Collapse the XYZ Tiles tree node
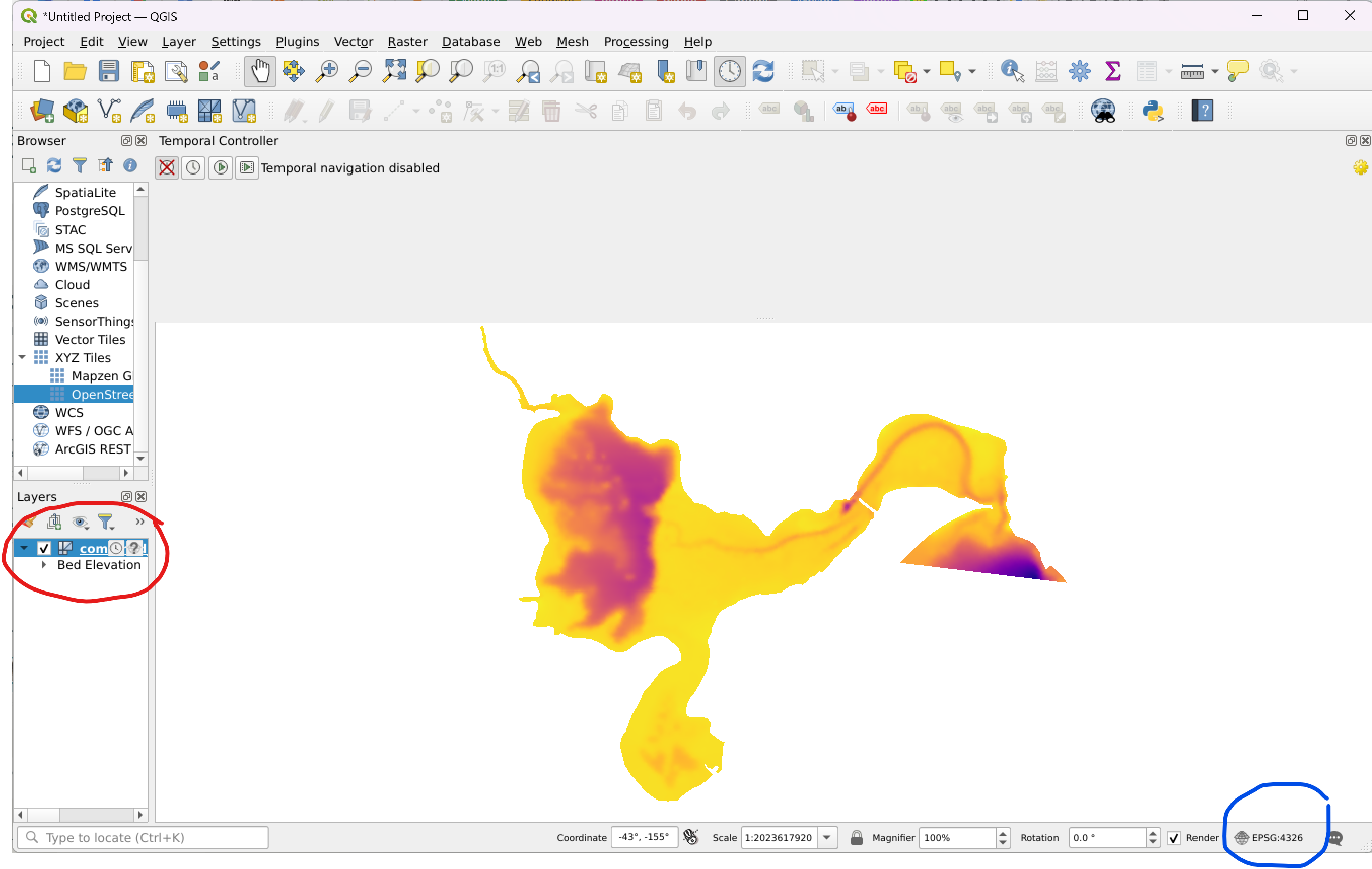 (x=22, y=357)
